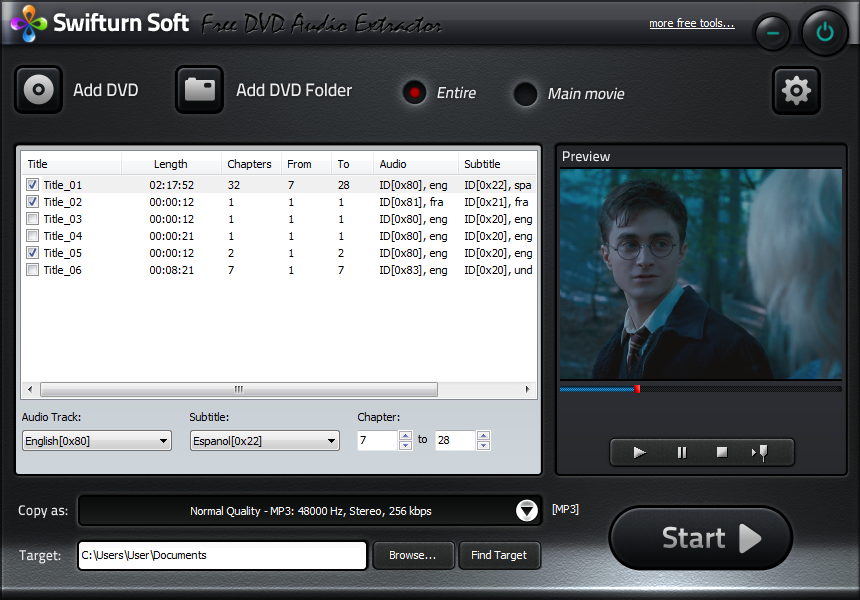
Task: Select the Title_01 row name
Action: 63,185
